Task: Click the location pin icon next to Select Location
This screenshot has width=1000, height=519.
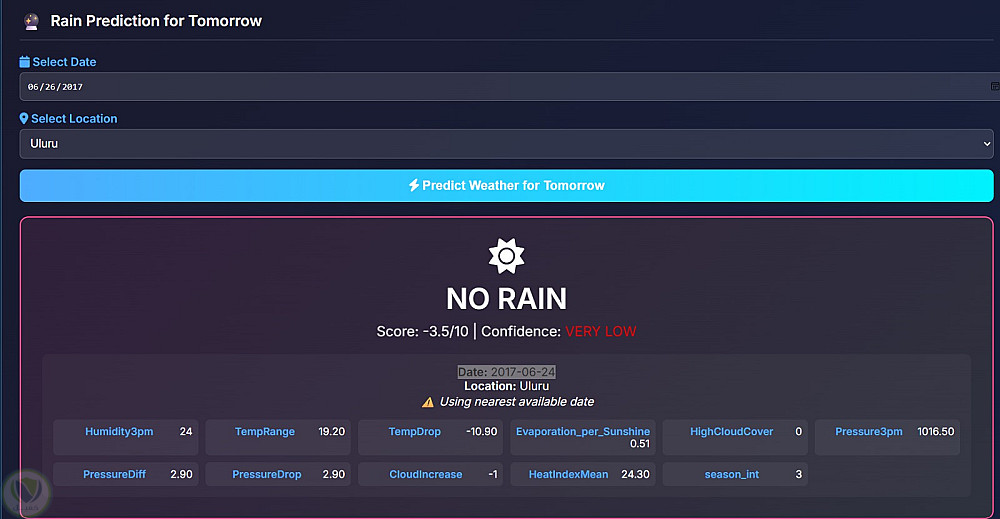Action: pos(24,119)
